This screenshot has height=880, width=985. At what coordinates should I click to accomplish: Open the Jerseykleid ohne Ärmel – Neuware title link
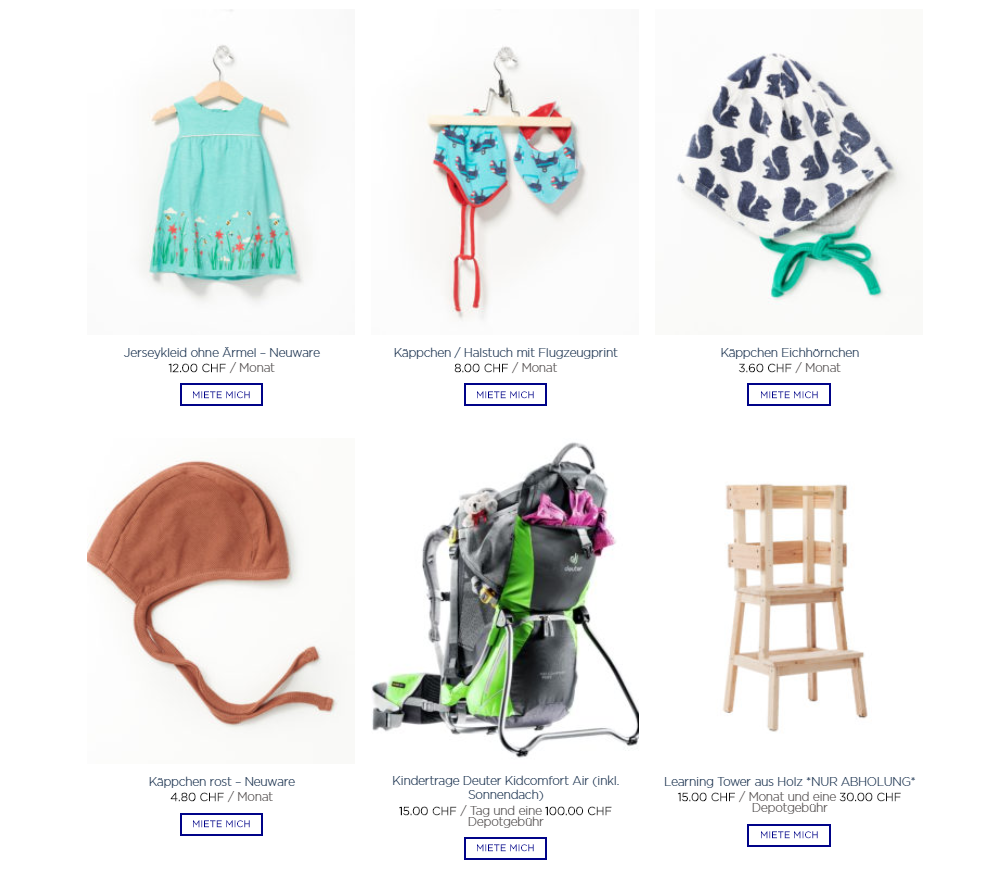coord(222,352)
